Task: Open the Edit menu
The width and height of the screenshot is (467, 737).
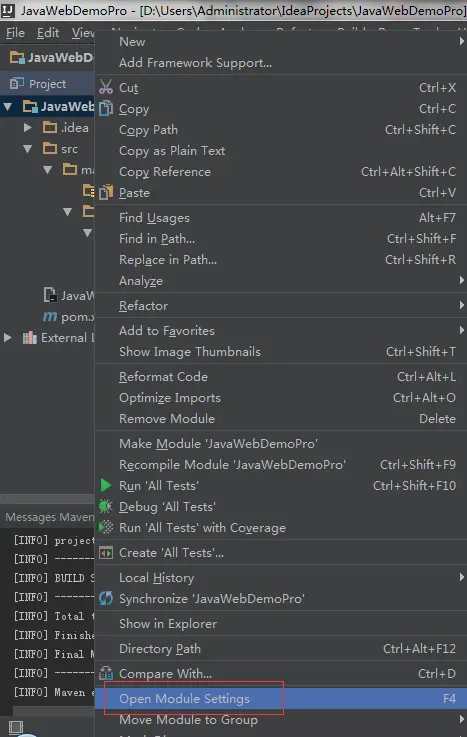Action: [48, 33]
